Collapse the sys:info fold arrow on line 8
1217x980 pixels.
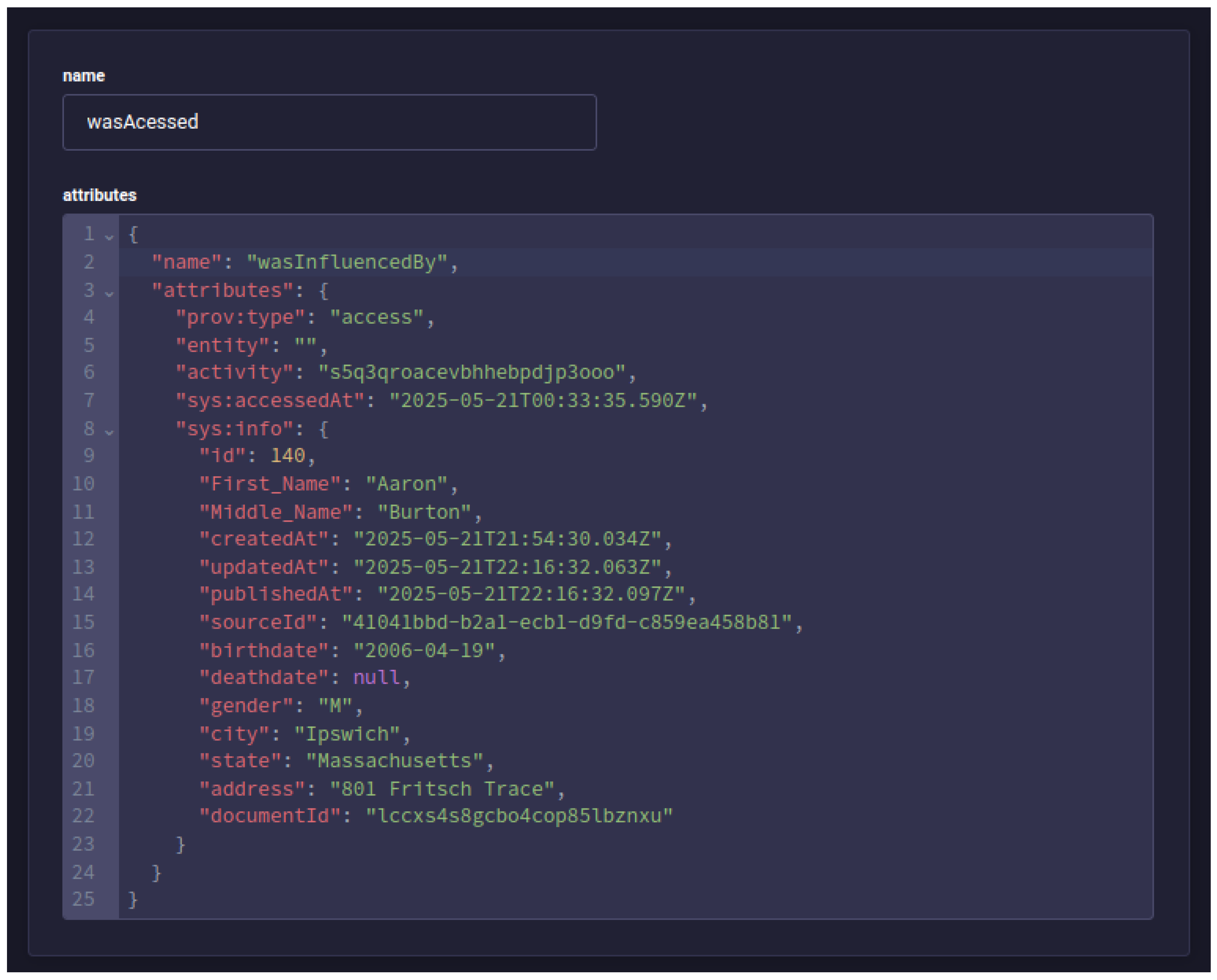pyautogui.click(x=109, y=432)
